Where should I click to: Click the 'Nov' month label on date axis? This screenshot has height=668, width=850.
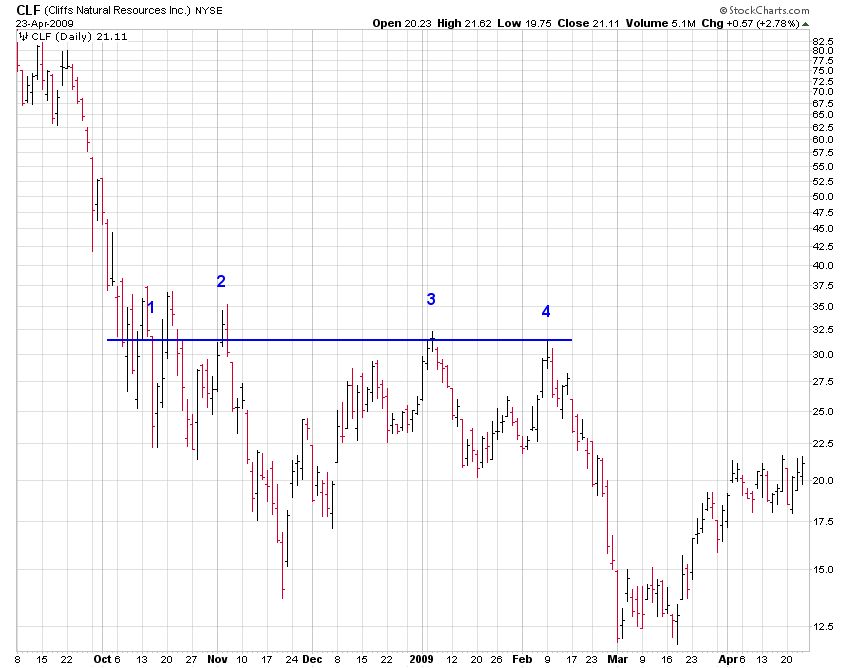pyautogui.click(x=217, y=659)
